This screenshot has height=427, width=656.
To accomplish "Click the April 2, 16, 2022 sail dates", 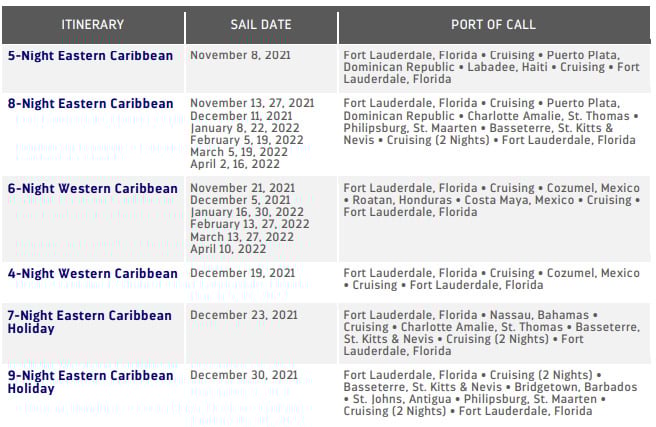I will [235, 164].
